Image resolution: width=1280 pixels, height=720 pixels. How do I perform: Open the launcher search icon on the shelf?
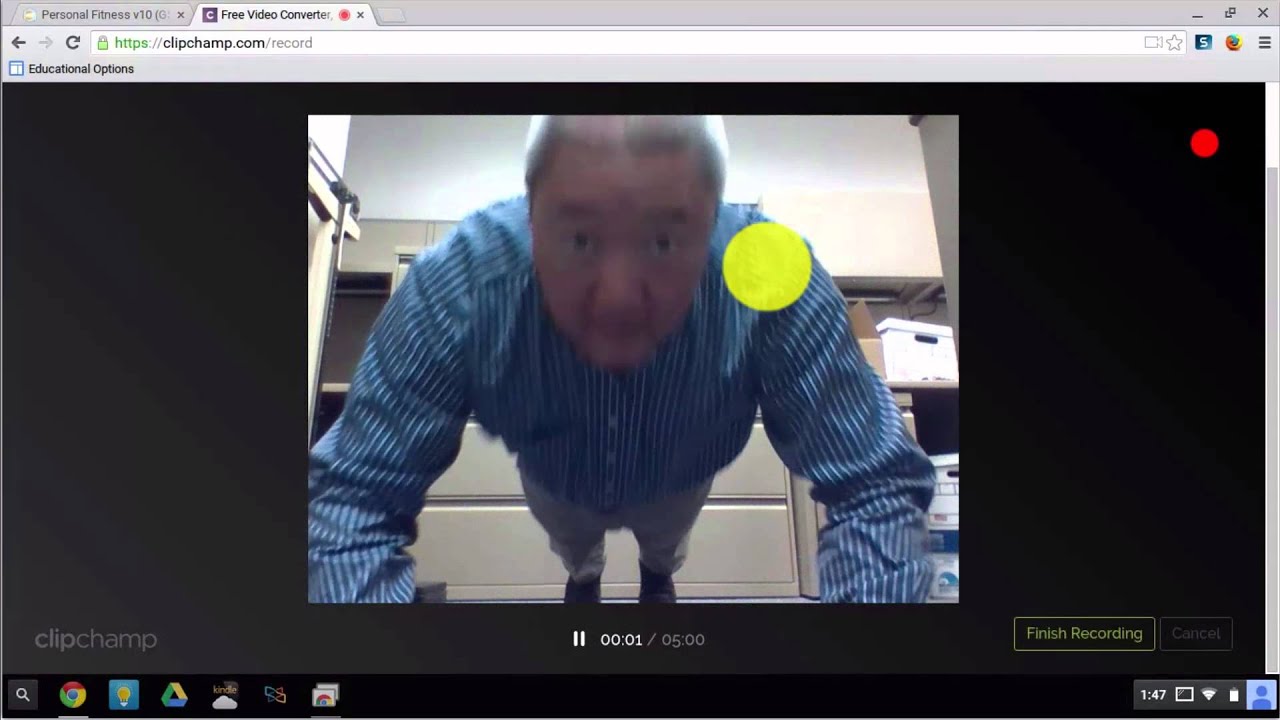tap(23, 695)
